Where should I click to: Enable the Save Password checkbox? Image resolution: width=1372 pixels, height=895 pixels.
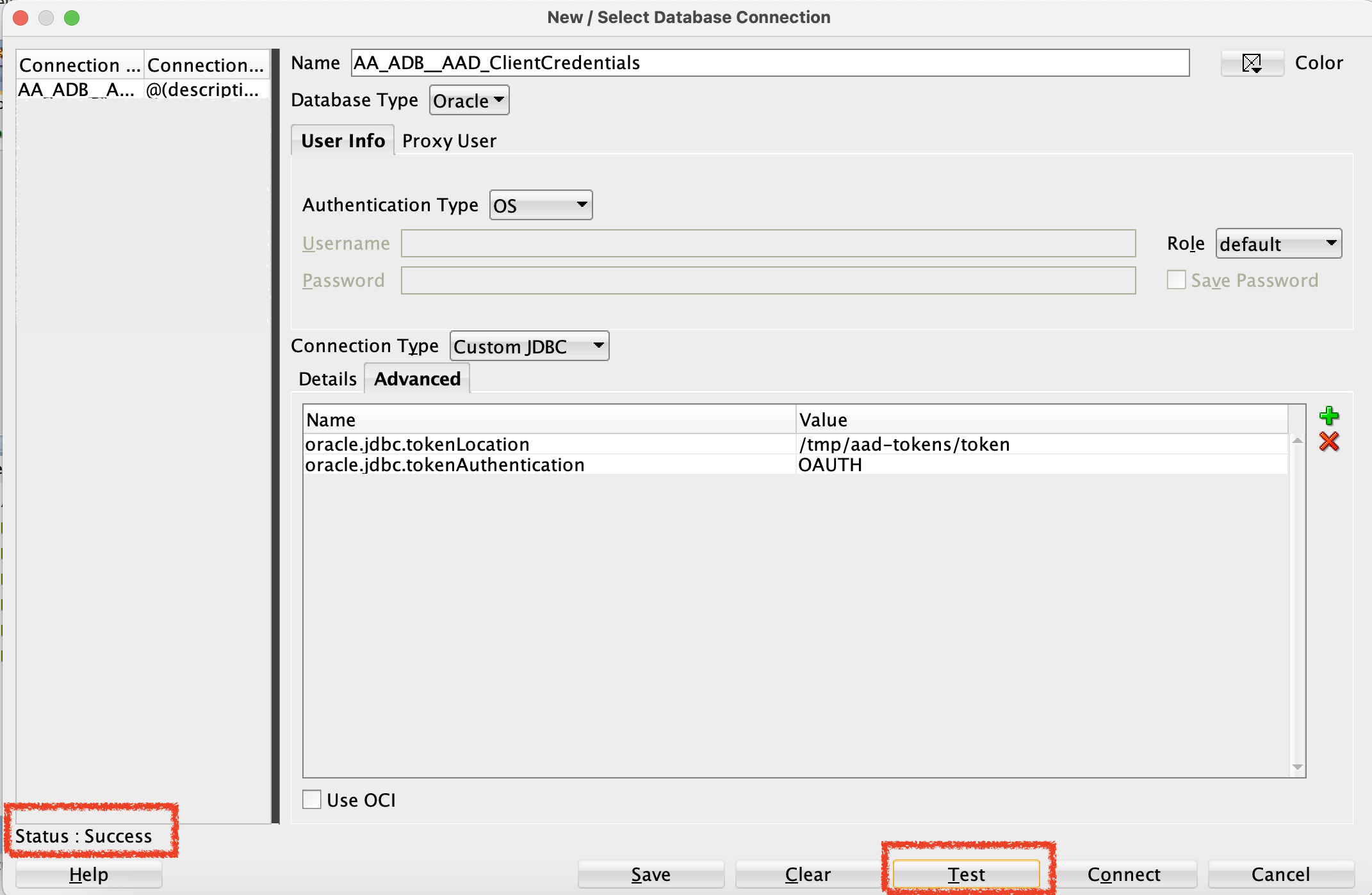(x=1176, y=280)
